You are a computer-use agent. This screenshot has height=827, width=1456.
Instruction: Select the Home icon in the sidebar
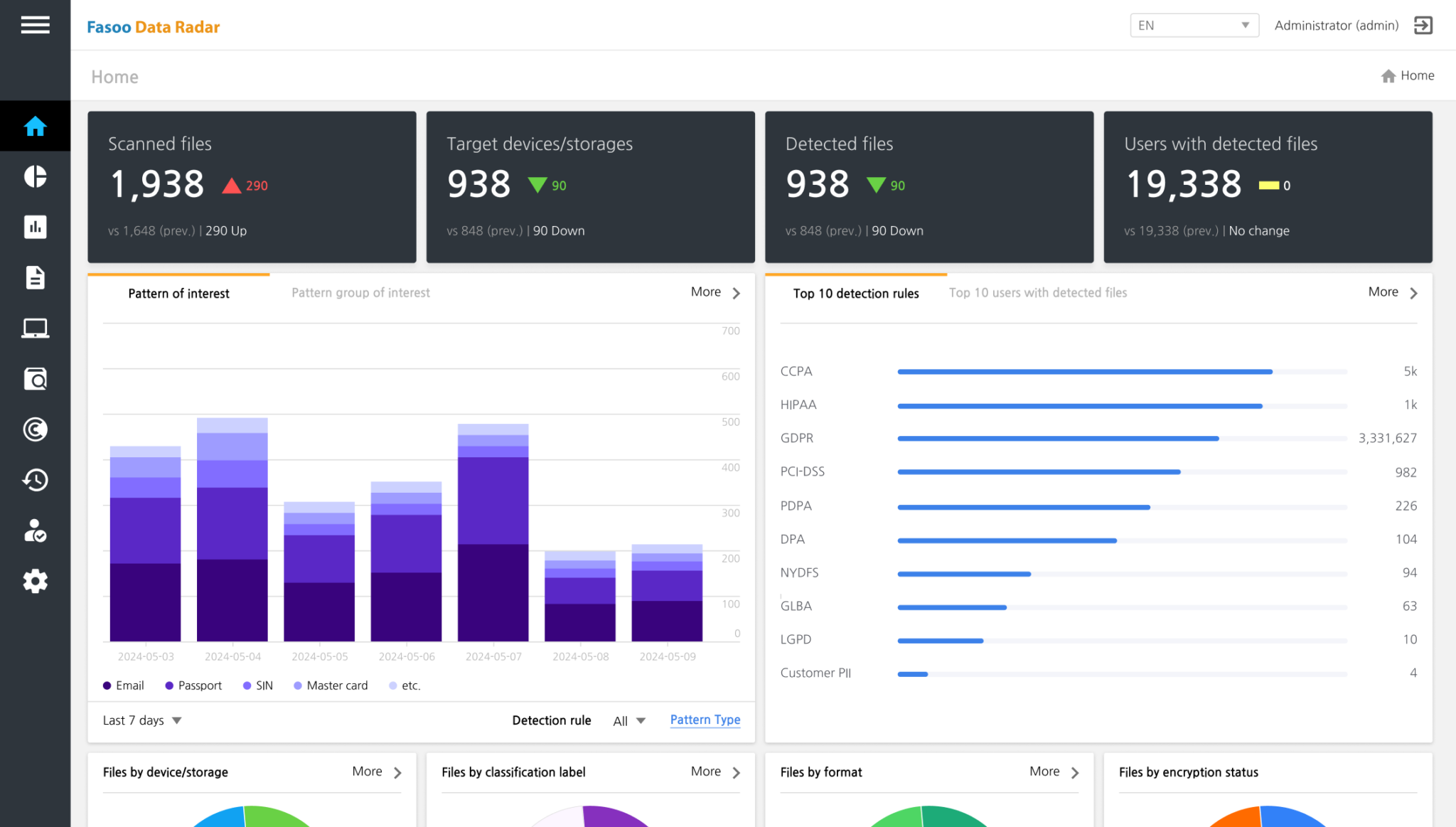(35, 126)
